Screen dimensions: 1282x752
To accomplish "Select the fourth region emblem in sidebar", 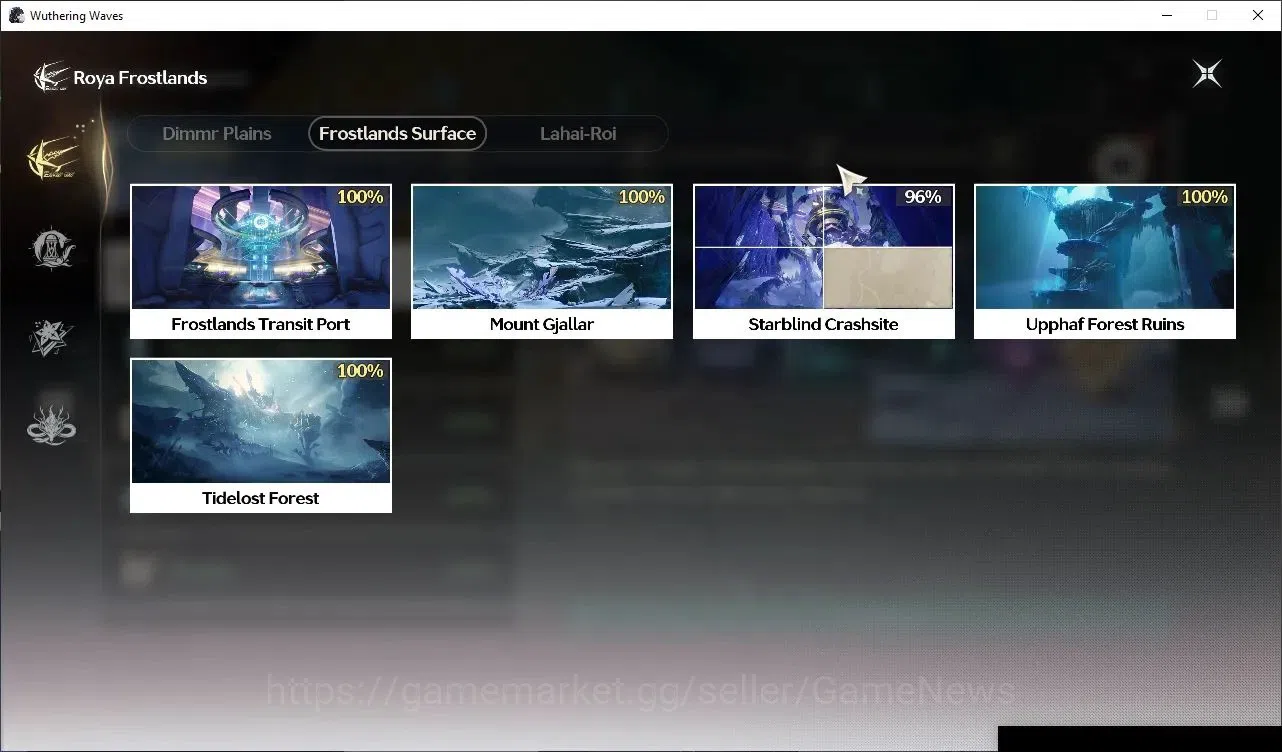I will 52,426.
